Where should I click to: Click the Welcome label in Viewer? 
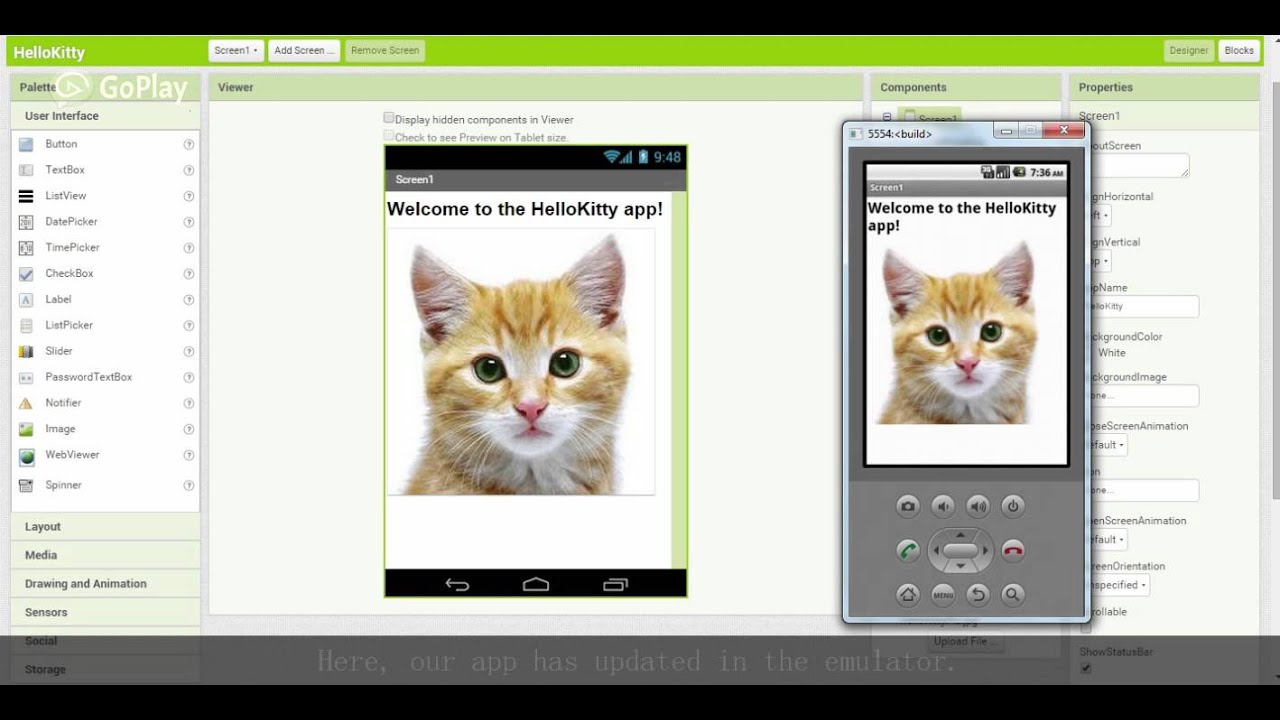[x=525, y=209]
